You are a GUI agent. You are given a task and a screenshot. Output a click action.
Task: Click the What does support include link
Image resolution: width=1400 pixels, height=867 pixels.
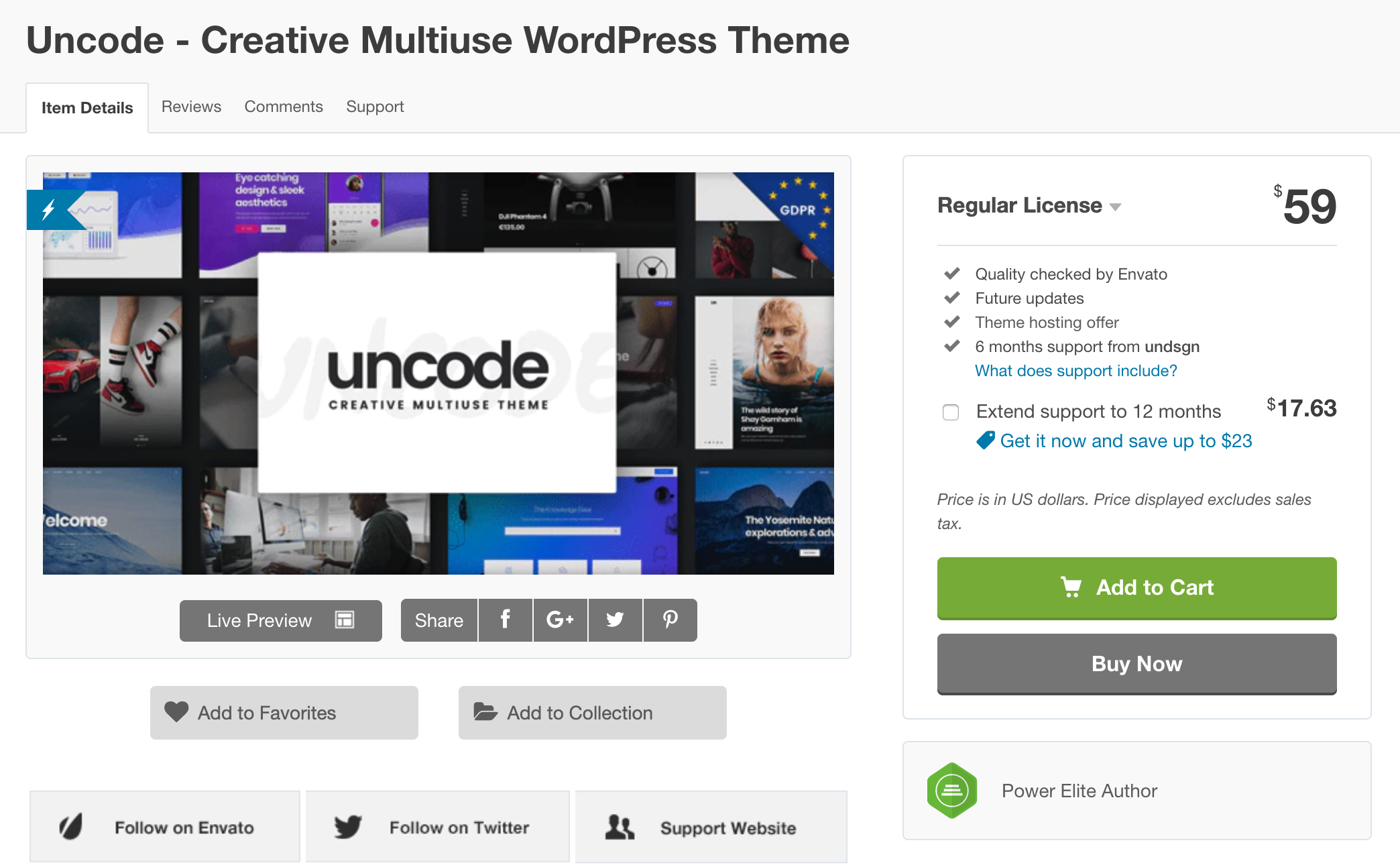[1074, 371]
